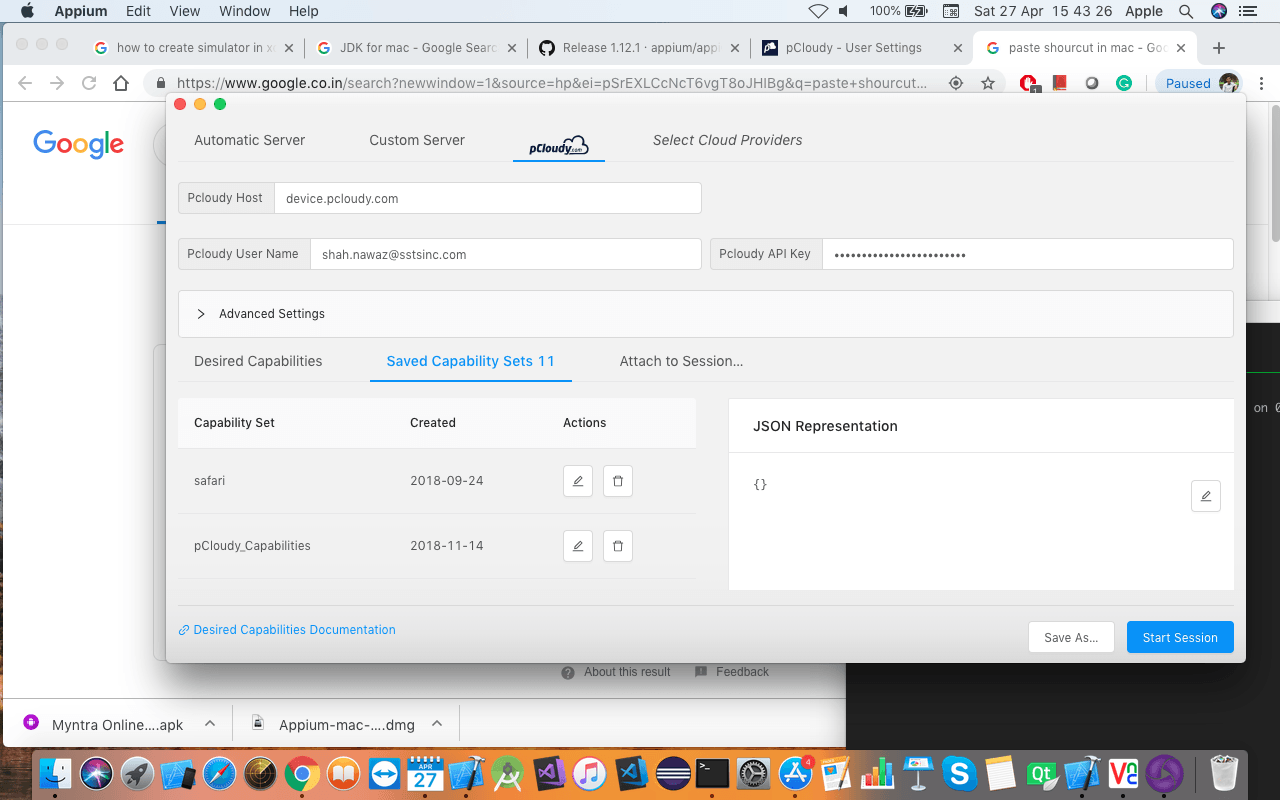The width and height of the screenshot is (1280, 800).
Task: Open Spotlight search in menu bar
Action: 1186,11
